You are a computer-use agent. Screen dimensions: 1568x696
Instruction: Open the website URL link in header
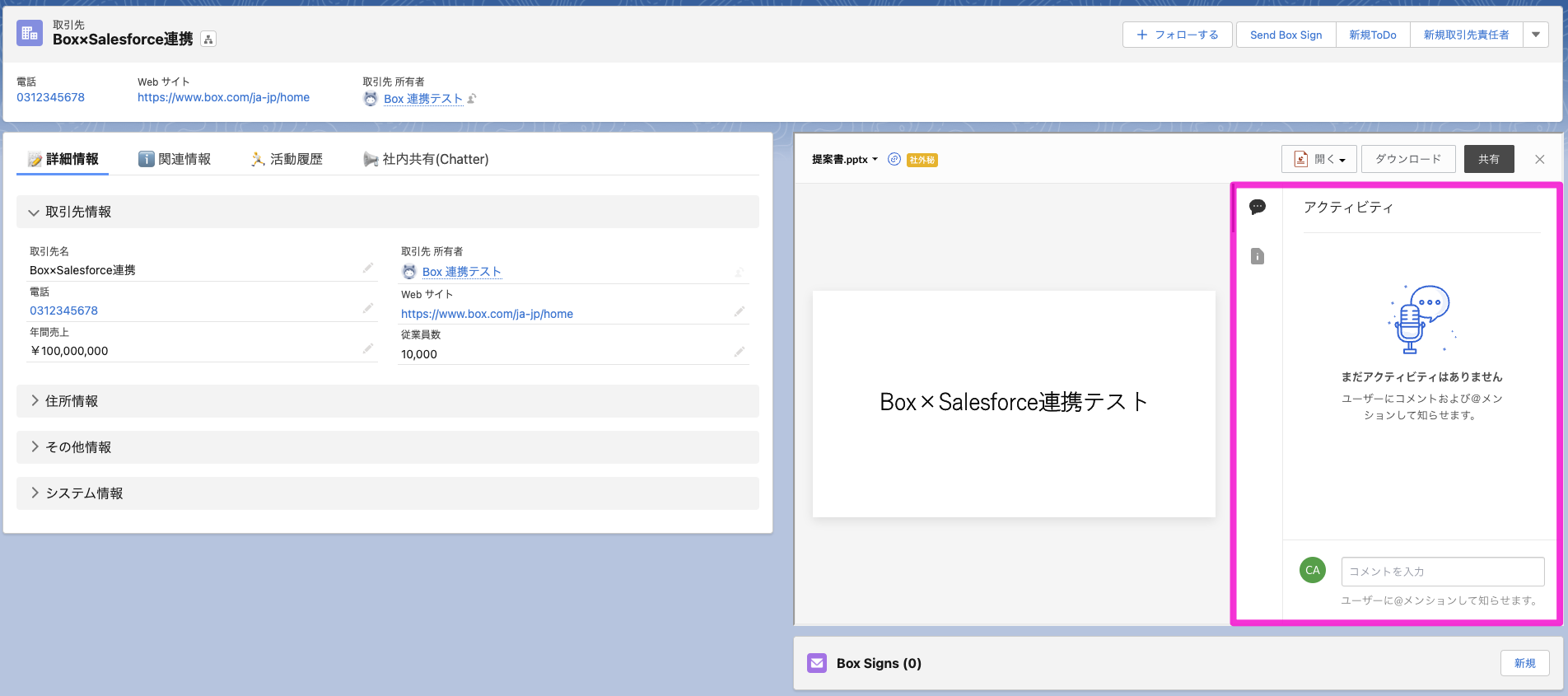pos(224,97)
